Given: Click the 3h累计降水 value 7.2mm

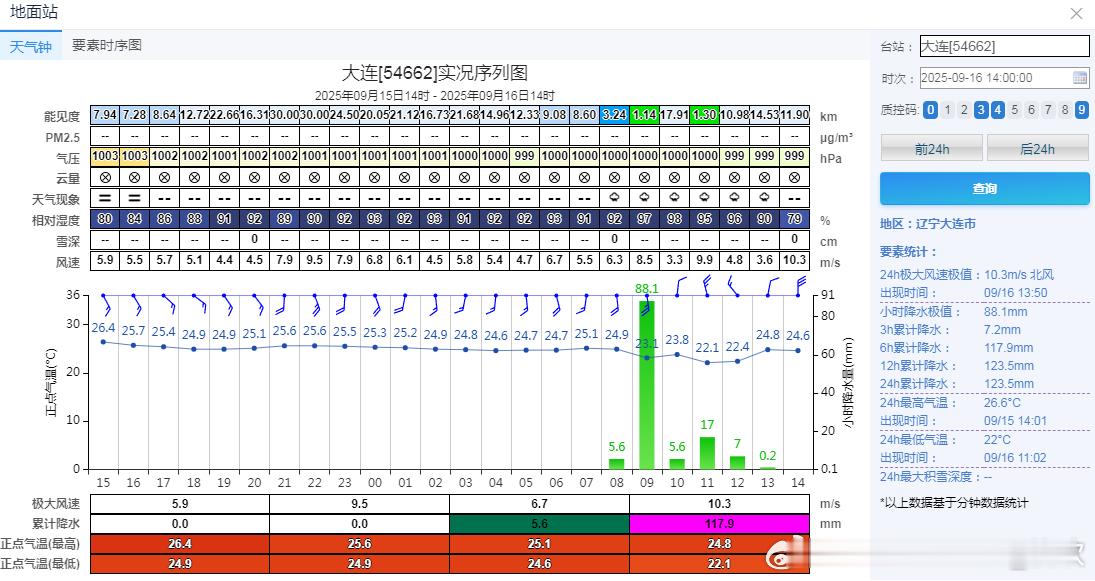Looking at the screenshot, I should (1003, 330).
